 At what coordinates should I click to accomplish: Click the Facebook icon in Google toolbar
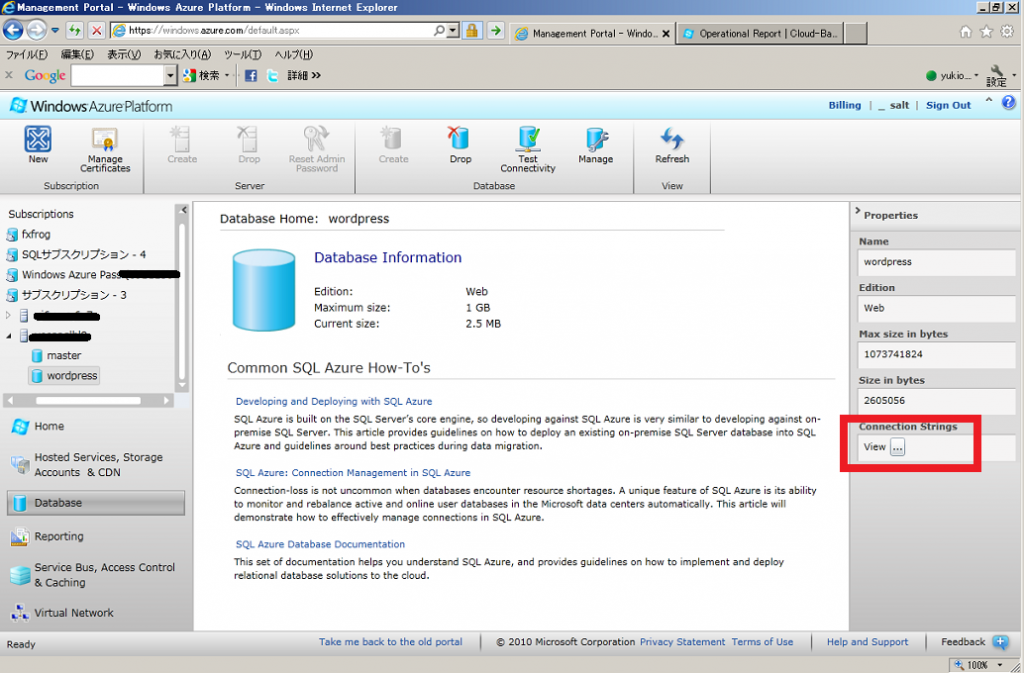(251, 75)
